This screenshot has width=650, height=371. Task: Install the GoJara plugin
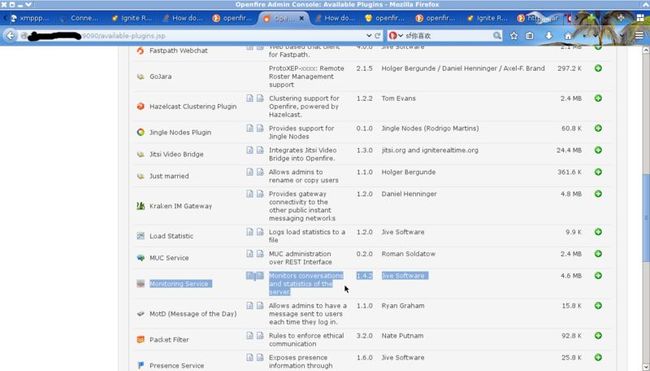tap(598, 68)
